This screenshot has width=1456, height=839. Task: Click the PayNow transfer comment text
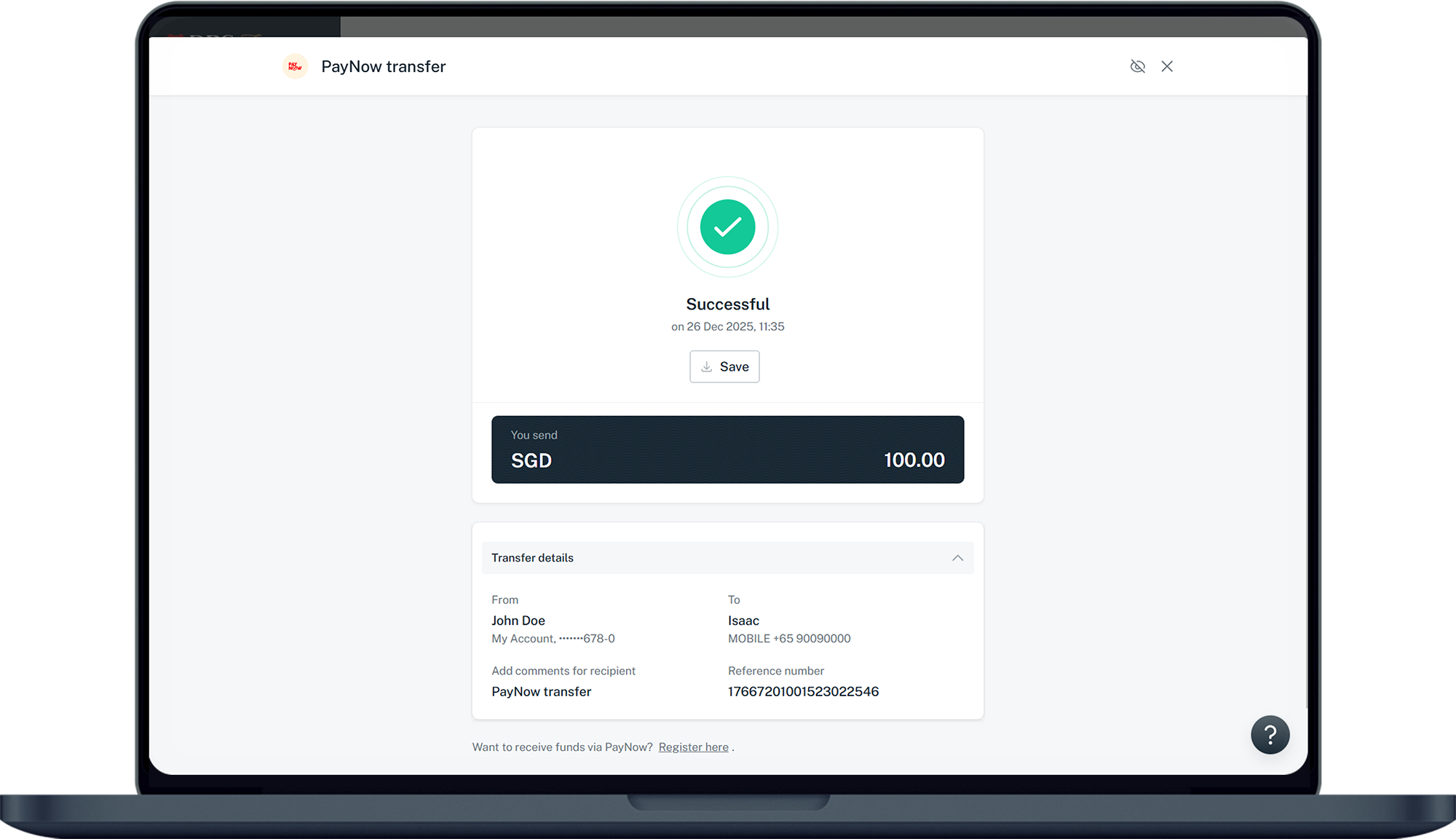pos(541,692)
